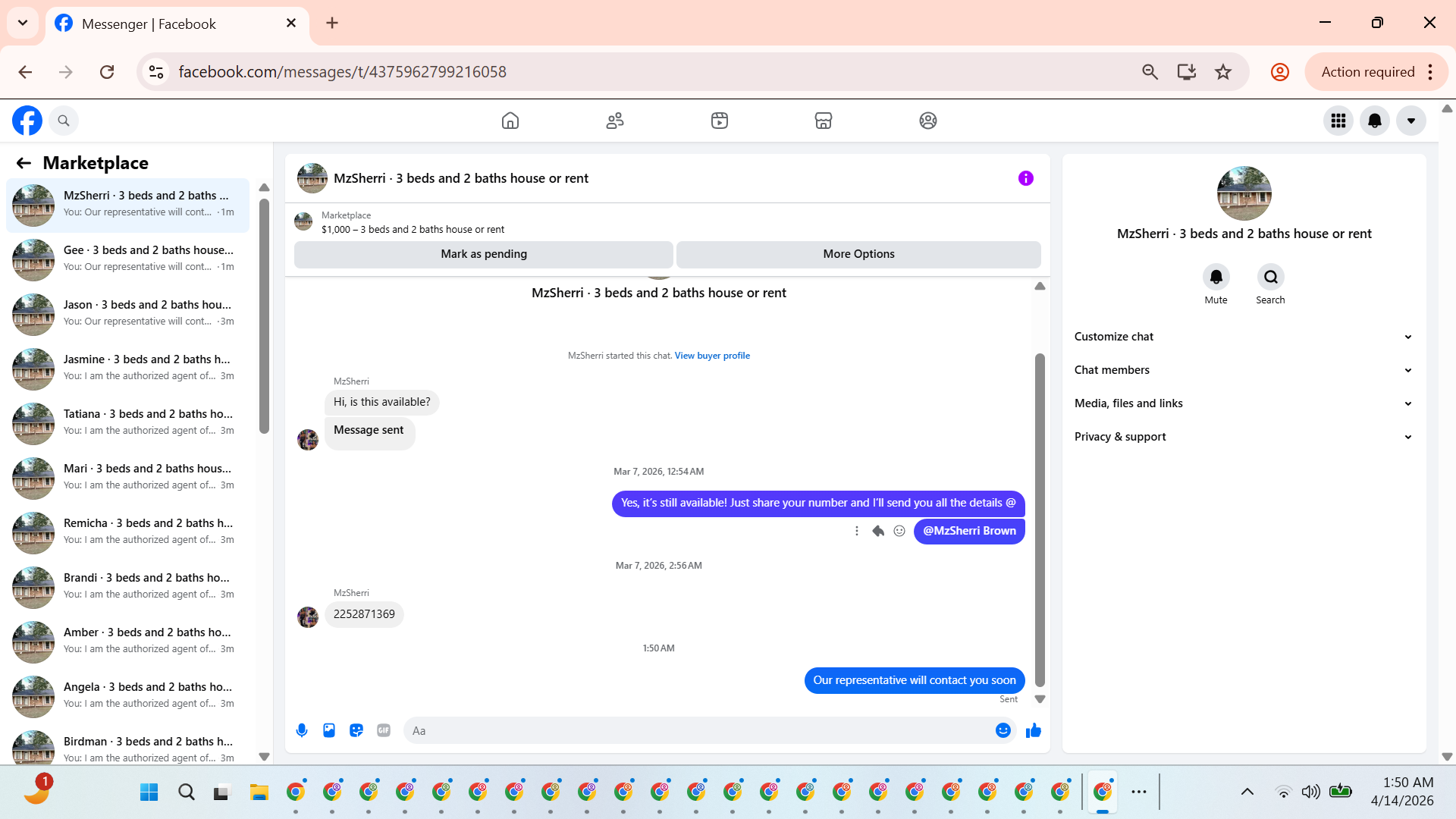The height and width of the screenshot is (819, 1456).
Task: Expand the Chat members section
Action: click(1244, 370)
